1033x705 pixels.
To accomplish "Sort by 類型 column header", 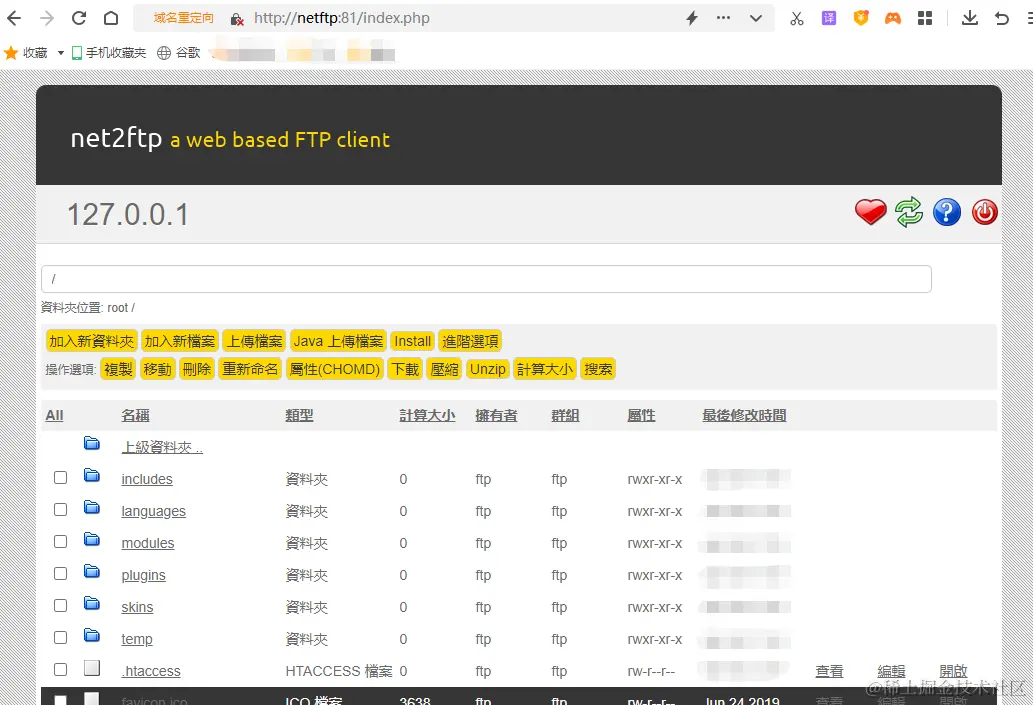I will (x=299, y=416).
